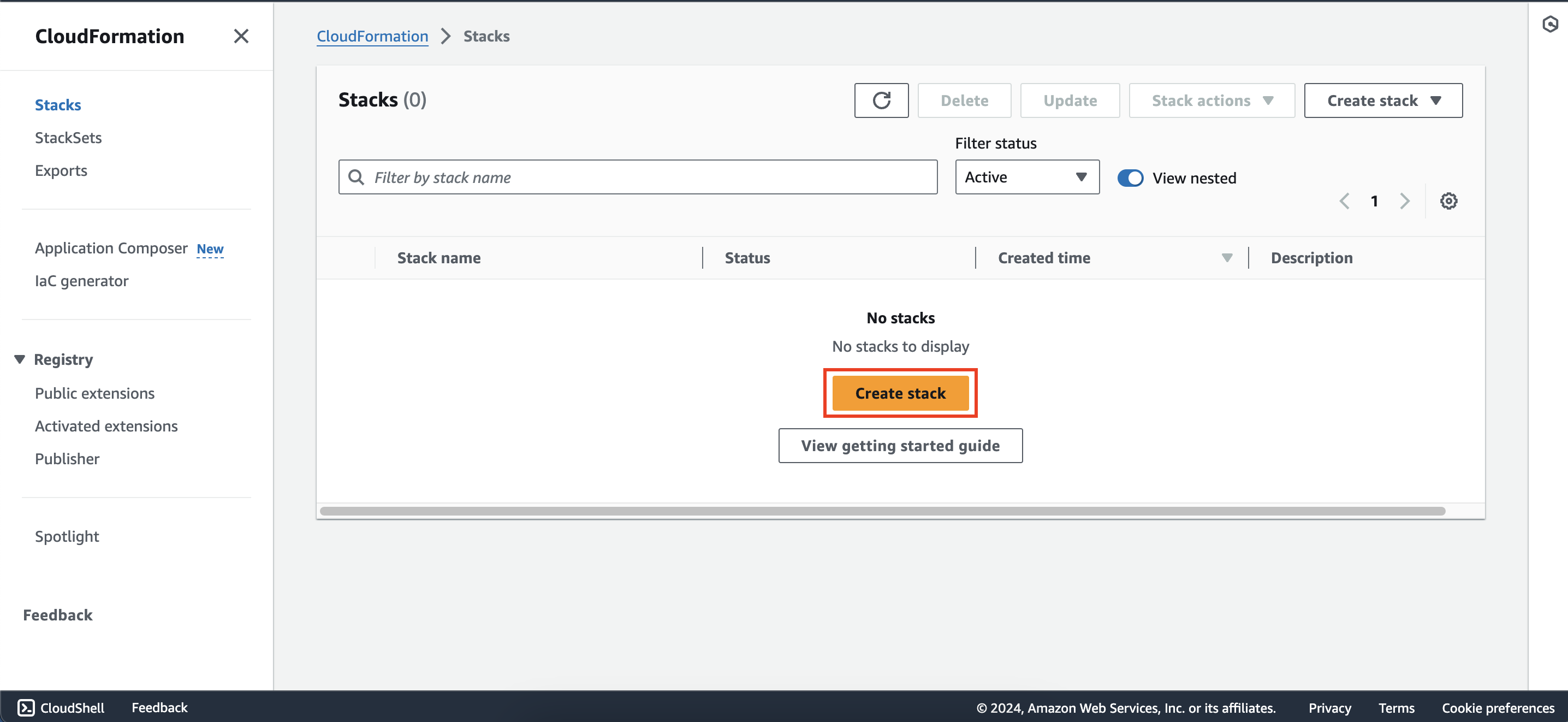This screenshot has width=1568, height=722.
Task: Refresh the stacks list
Action: point(881,100)
